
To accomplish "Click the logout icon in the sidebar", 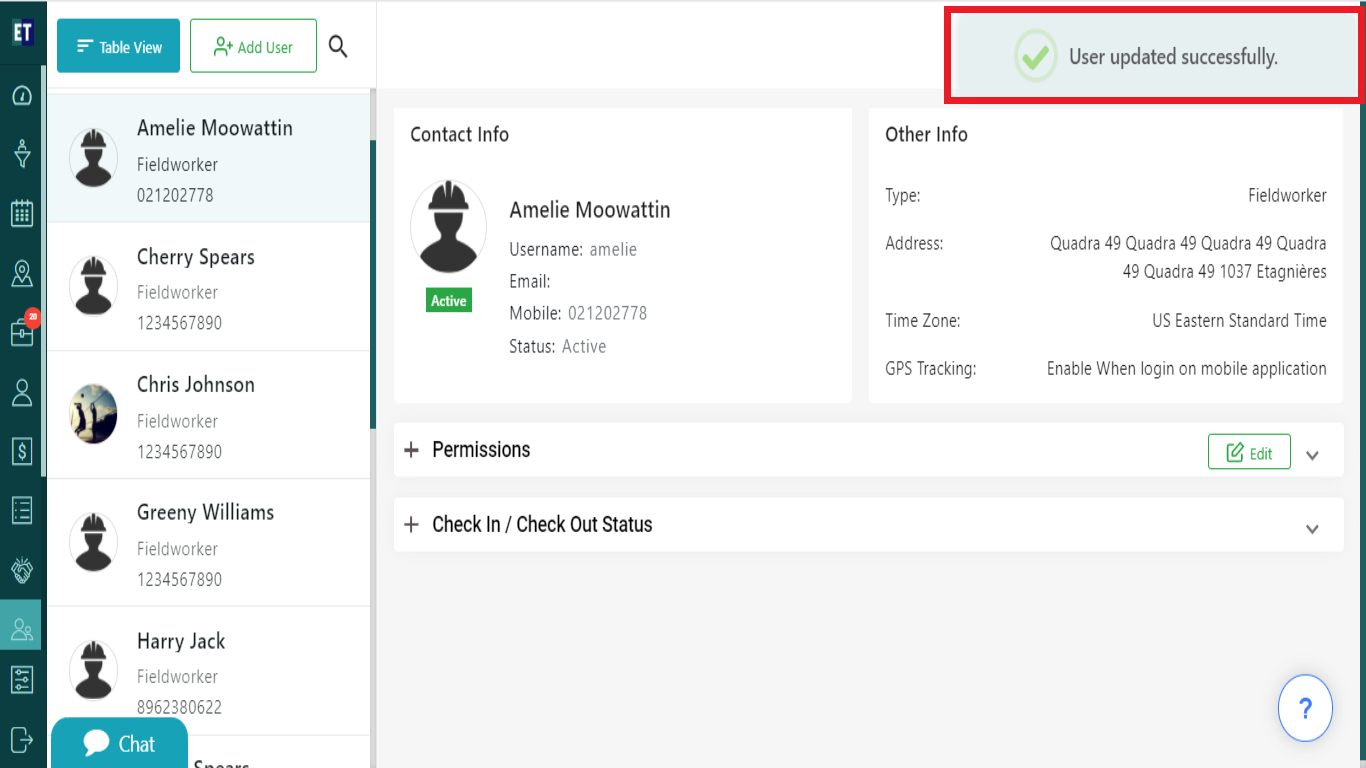I will click(x=22, y=740).
